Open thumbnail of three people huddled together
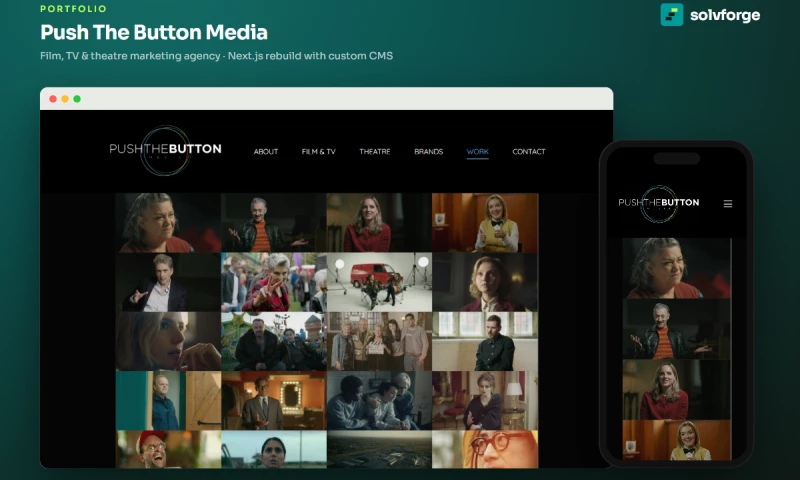The width and height of the screenshot is (800, 480). click(x=379, y=400)
